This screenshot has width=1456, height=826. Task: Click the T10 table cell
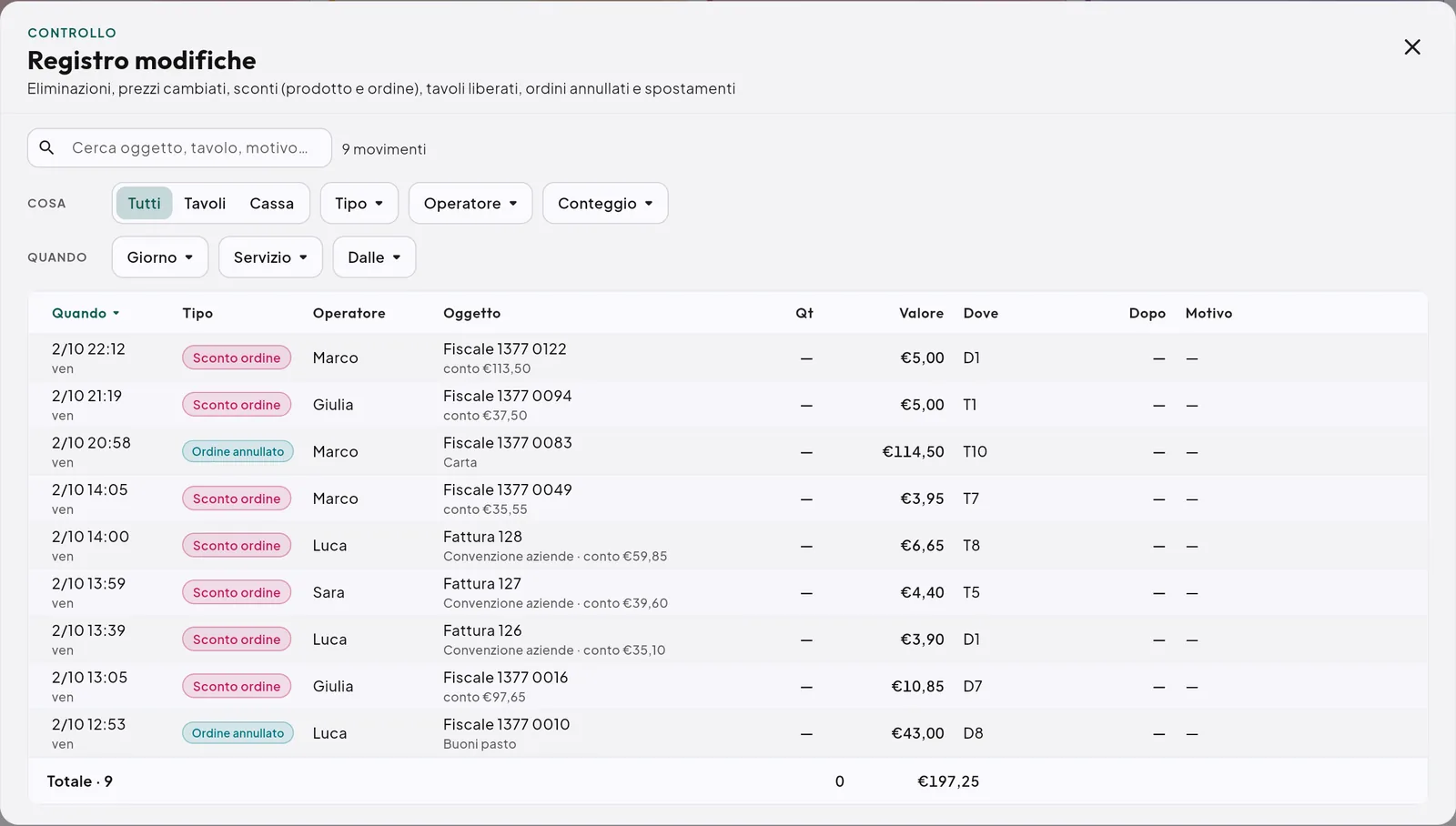click(975, 451)
